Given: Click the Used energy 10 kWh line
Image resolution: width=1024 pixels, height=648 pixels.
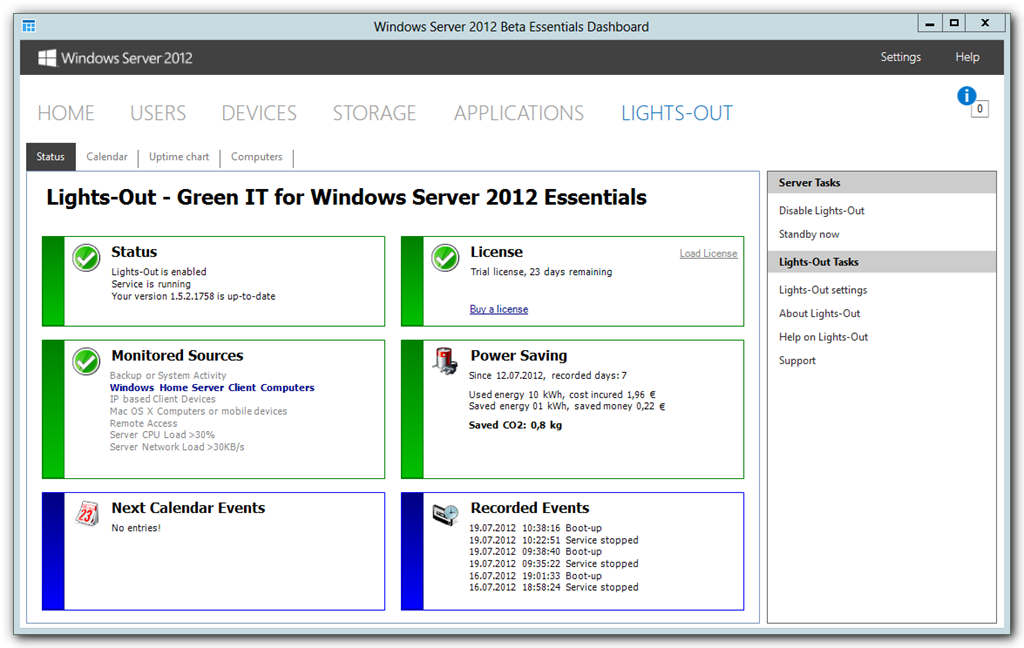Looking at the screenshot, I should [562, 395].
